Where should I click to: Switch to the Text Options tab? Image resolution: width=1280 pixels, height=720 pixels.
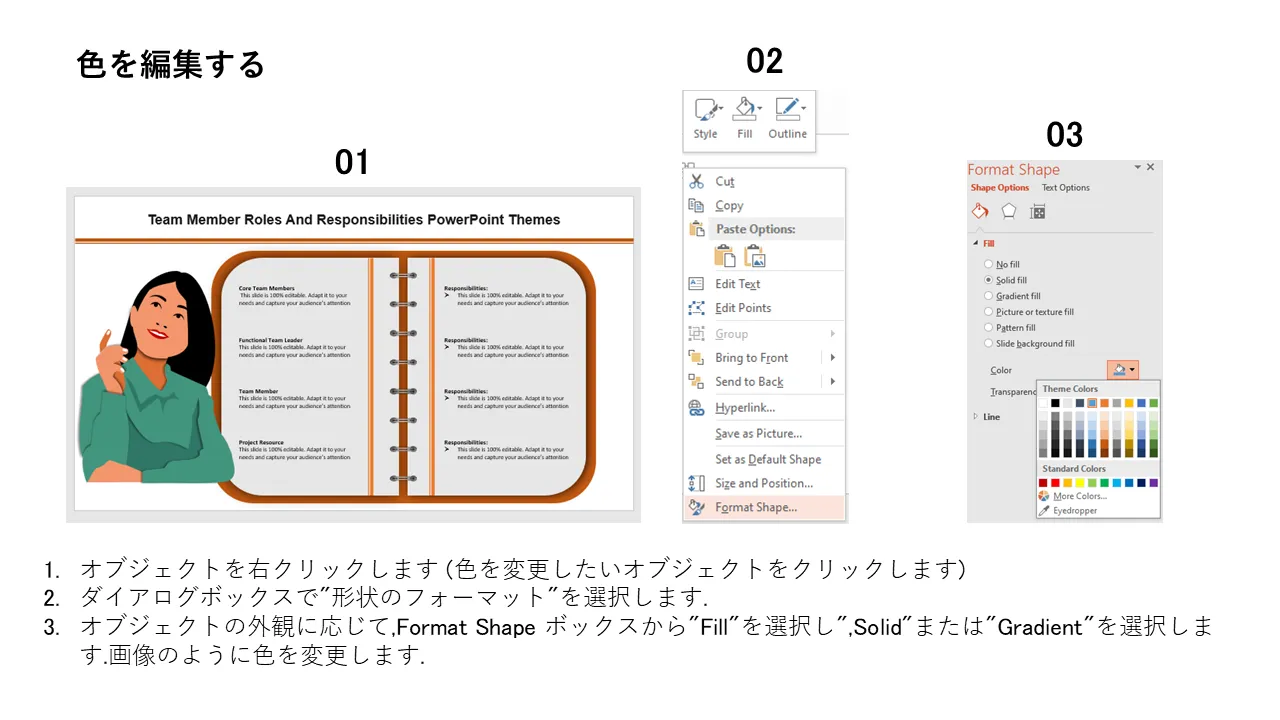[1066, 188]
